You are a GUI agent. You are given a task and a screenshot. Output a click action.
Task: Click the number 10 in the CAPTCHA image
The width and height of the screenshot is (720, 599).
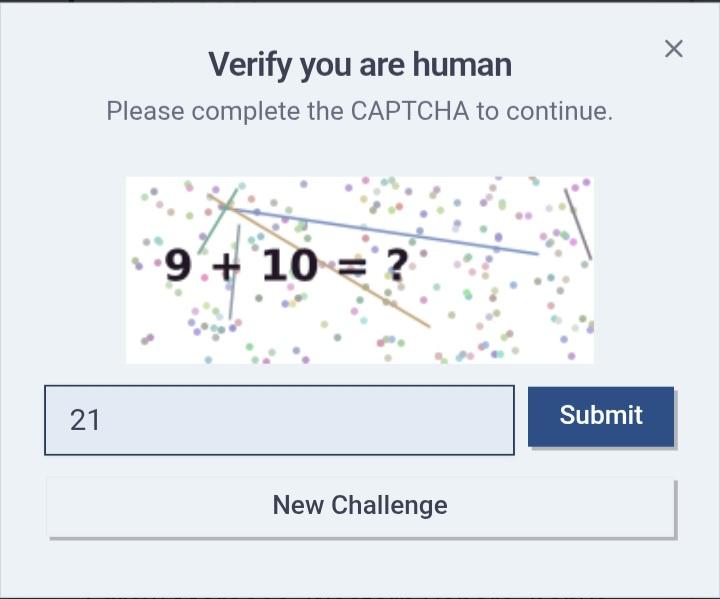click(x=290, y=265)
